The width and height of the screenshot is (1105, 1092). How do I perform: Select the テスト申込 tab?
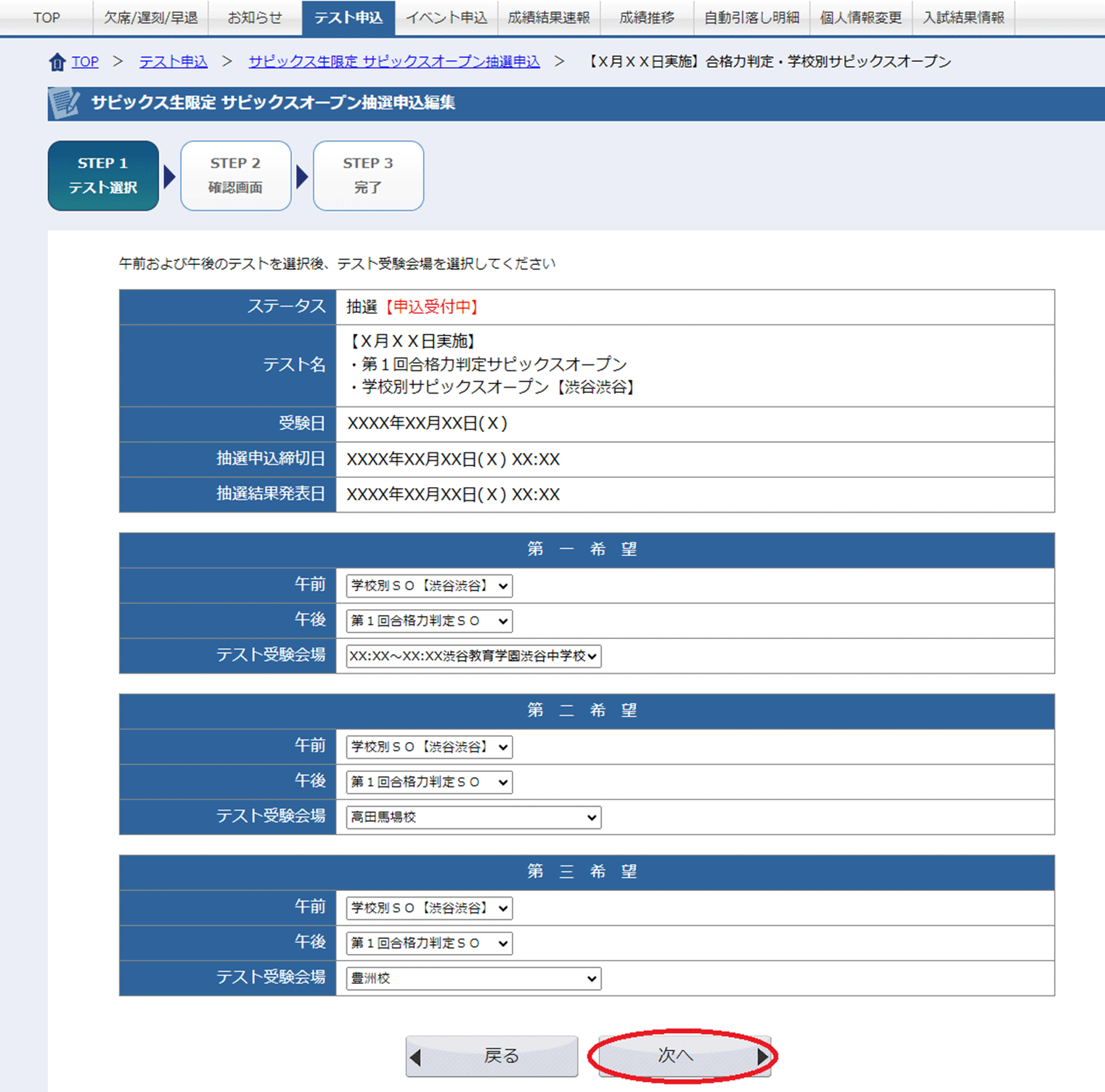coord(348,17)
